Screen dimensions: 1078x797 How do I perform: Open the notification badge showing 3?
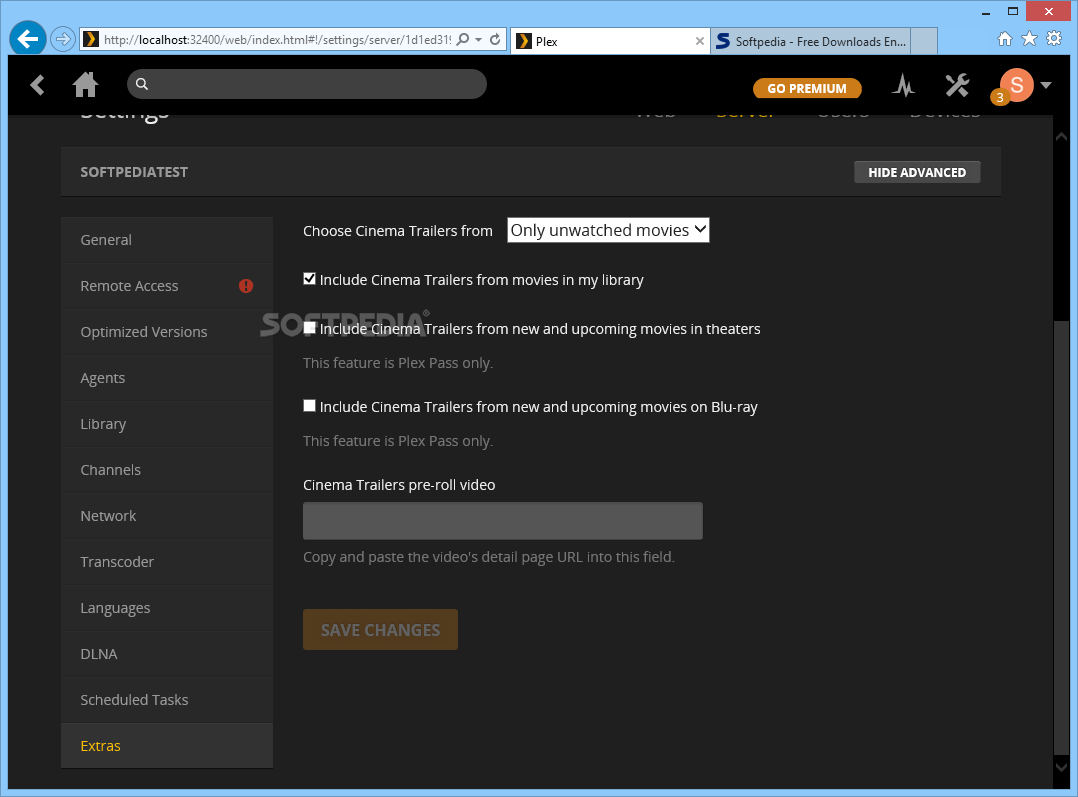coord(1000,98)
